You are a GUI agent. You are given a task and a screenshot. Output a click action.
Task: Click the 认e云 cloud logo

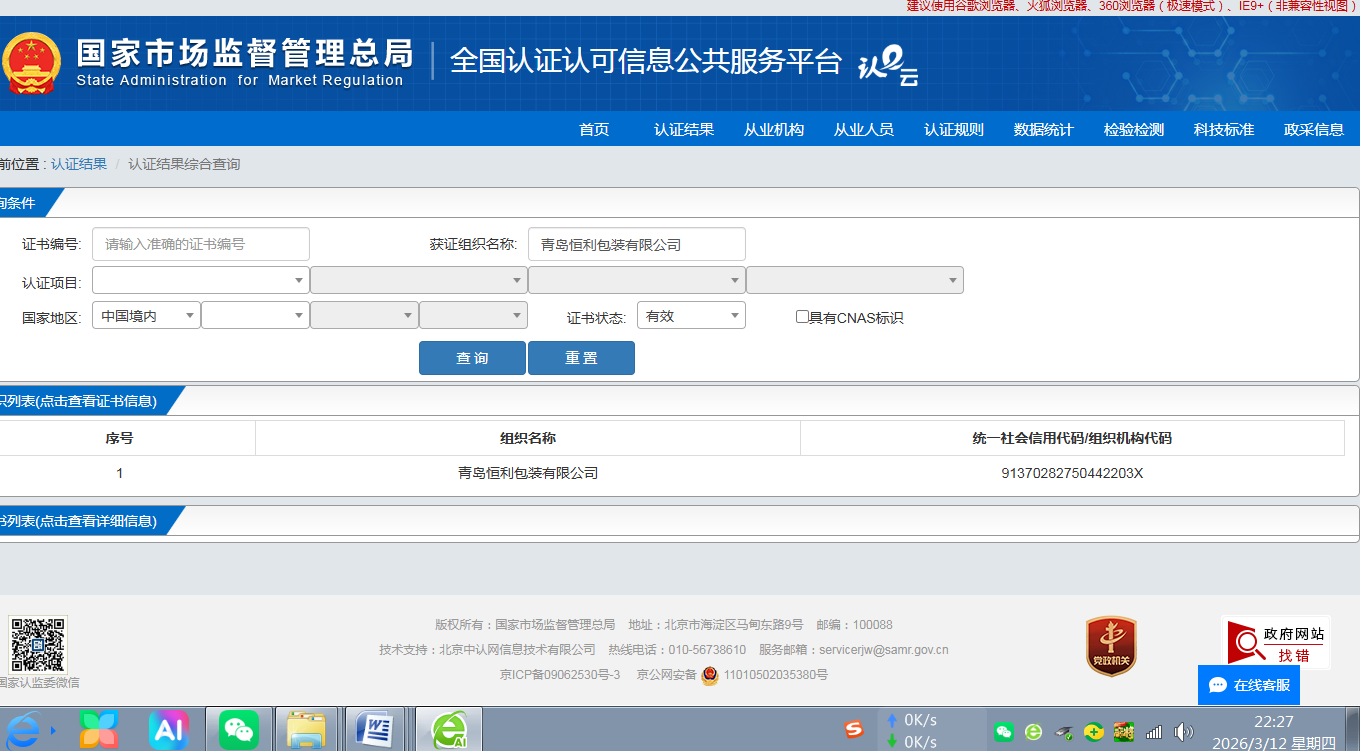pos(888,66)
